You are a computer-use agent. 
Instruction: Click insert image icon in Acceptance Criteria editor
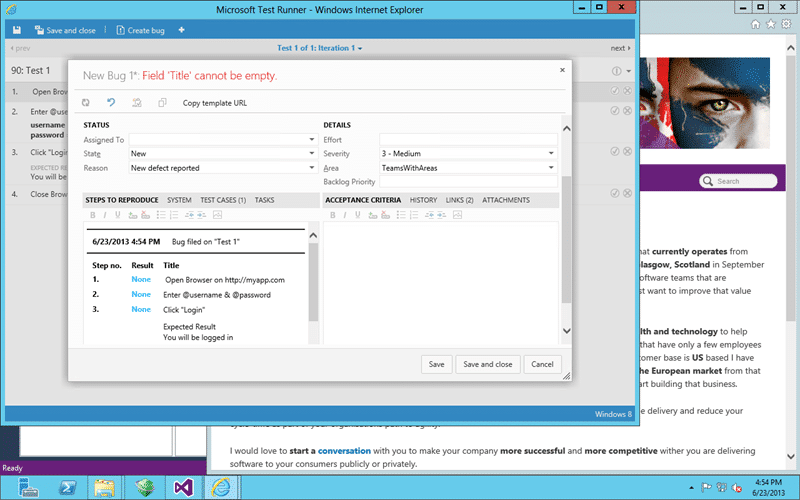click(457, 215)
